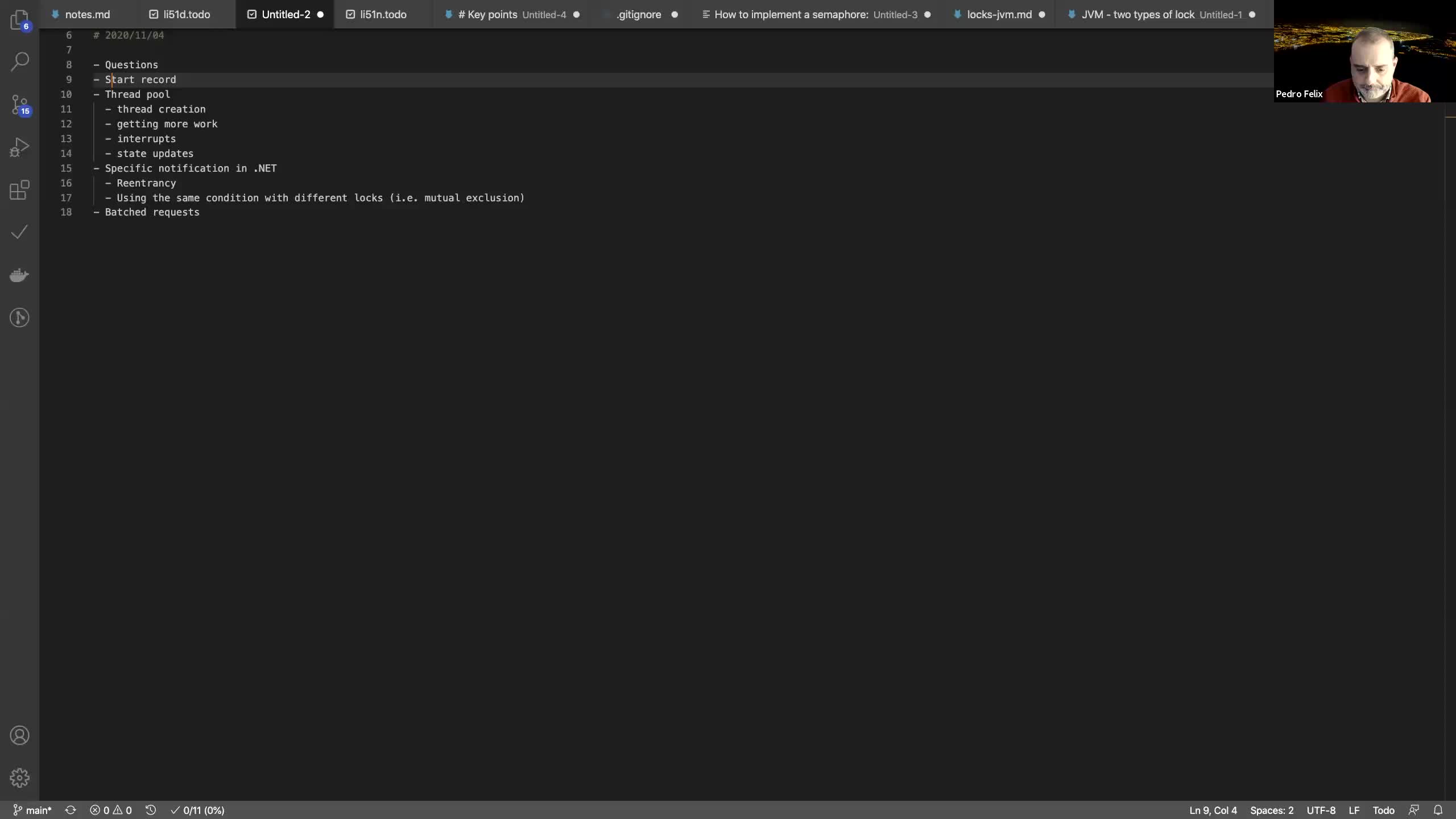Image resolution: width=1456 pixels, height=819 pixels.
Task: Click the main* branch indicator
Action: 33,810
